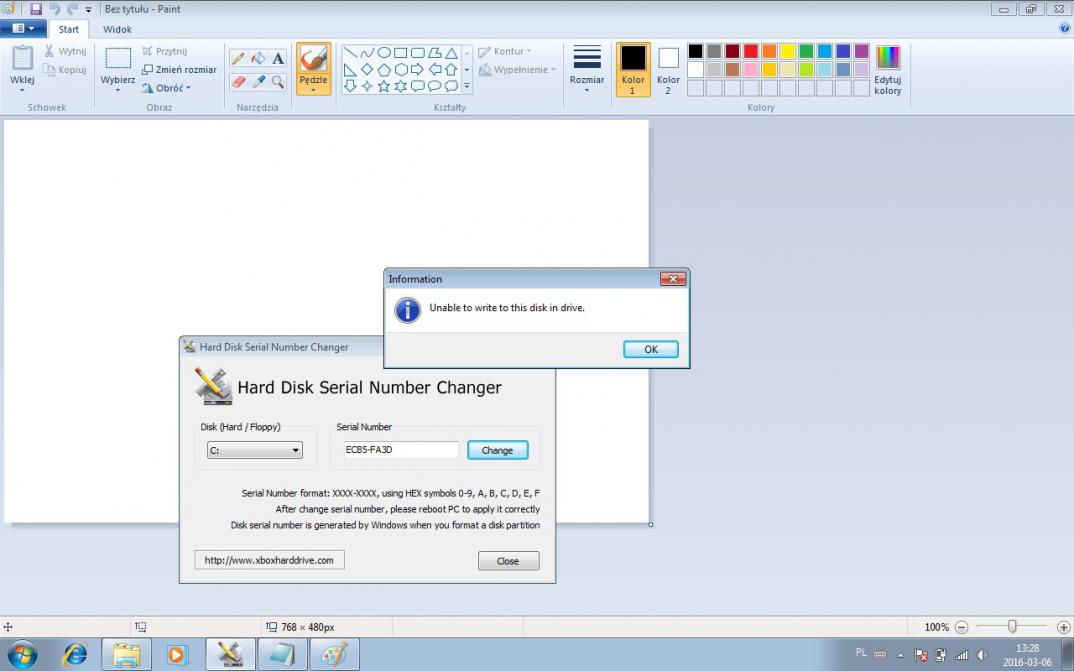Viewport: 1074px width, 671px height.
Task: Open the xboxharddrive.com link
Action: click(x=269, y=560)
